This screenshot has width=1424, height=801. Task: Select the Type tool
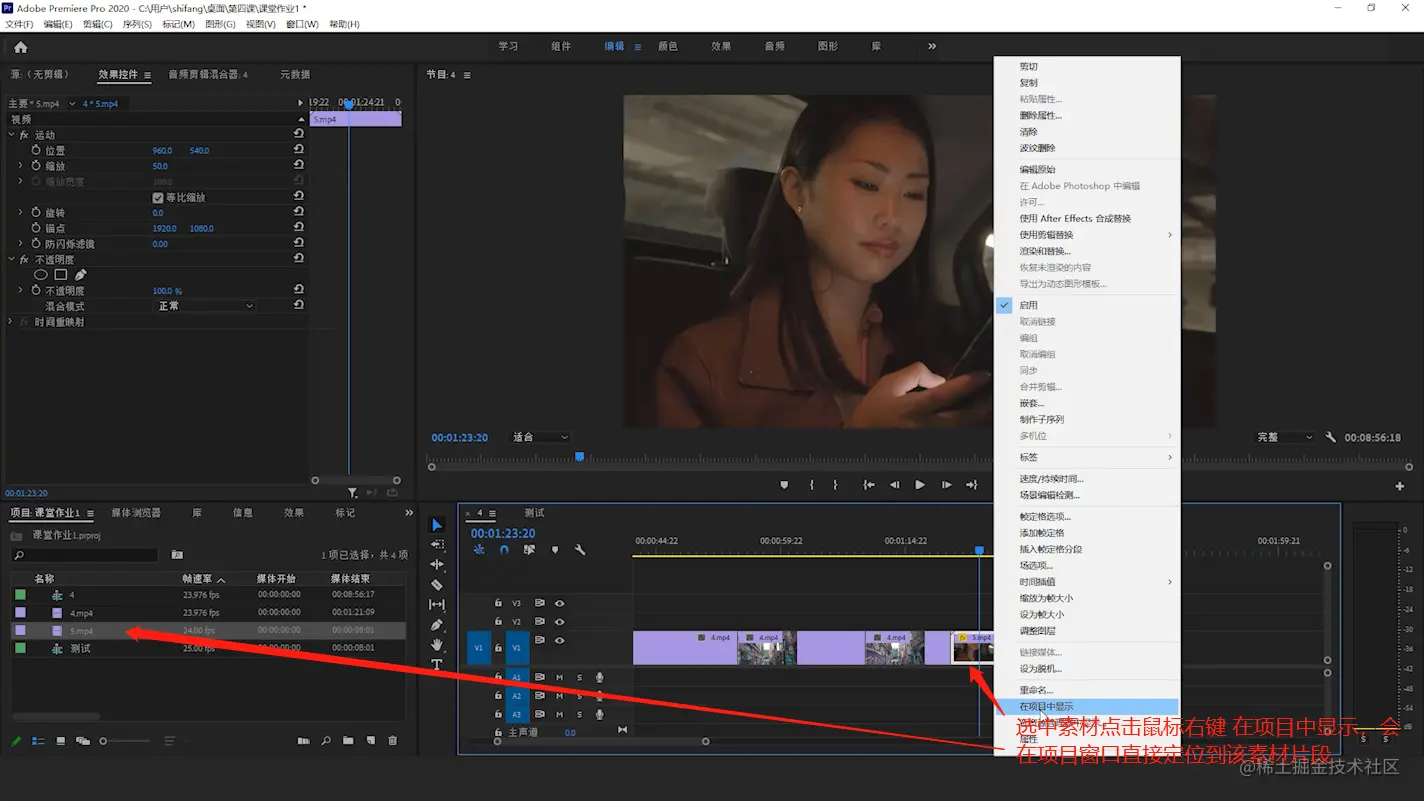(437, 665)
